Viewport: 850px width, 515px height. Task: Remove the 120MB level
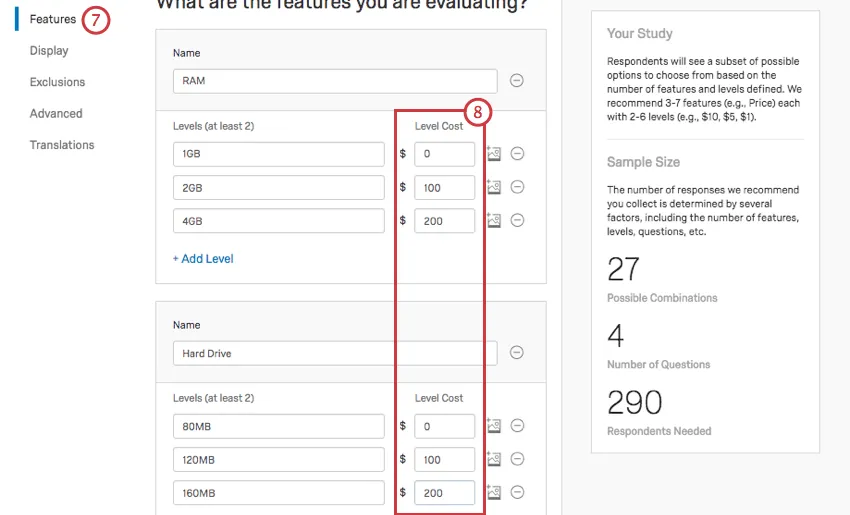point(517,459)
